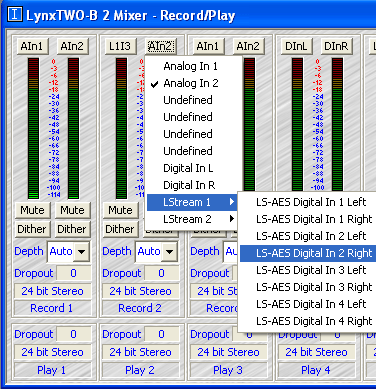The height and width of the screenshot is (389, 376).
Task: Click the LynxTWO mixer title bar icon
Action: (15, 15)
